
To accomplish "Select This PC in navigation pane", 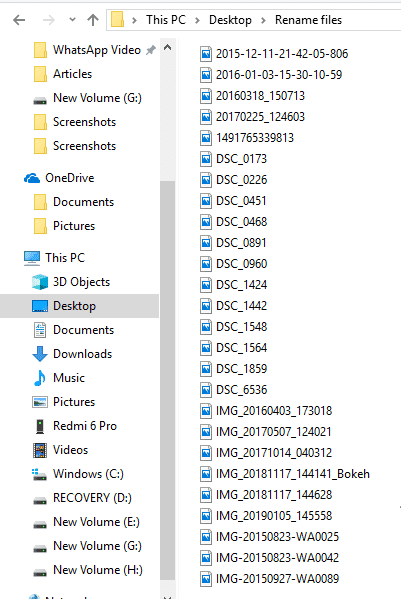I will (65, 257).
